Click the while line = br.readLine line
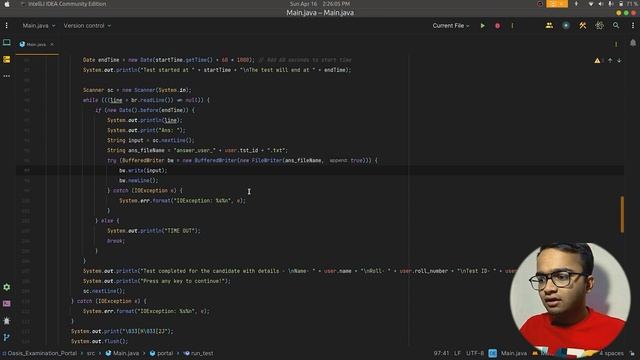The width and height of the screenshot is (640, 360). click(x=146, y=100)
